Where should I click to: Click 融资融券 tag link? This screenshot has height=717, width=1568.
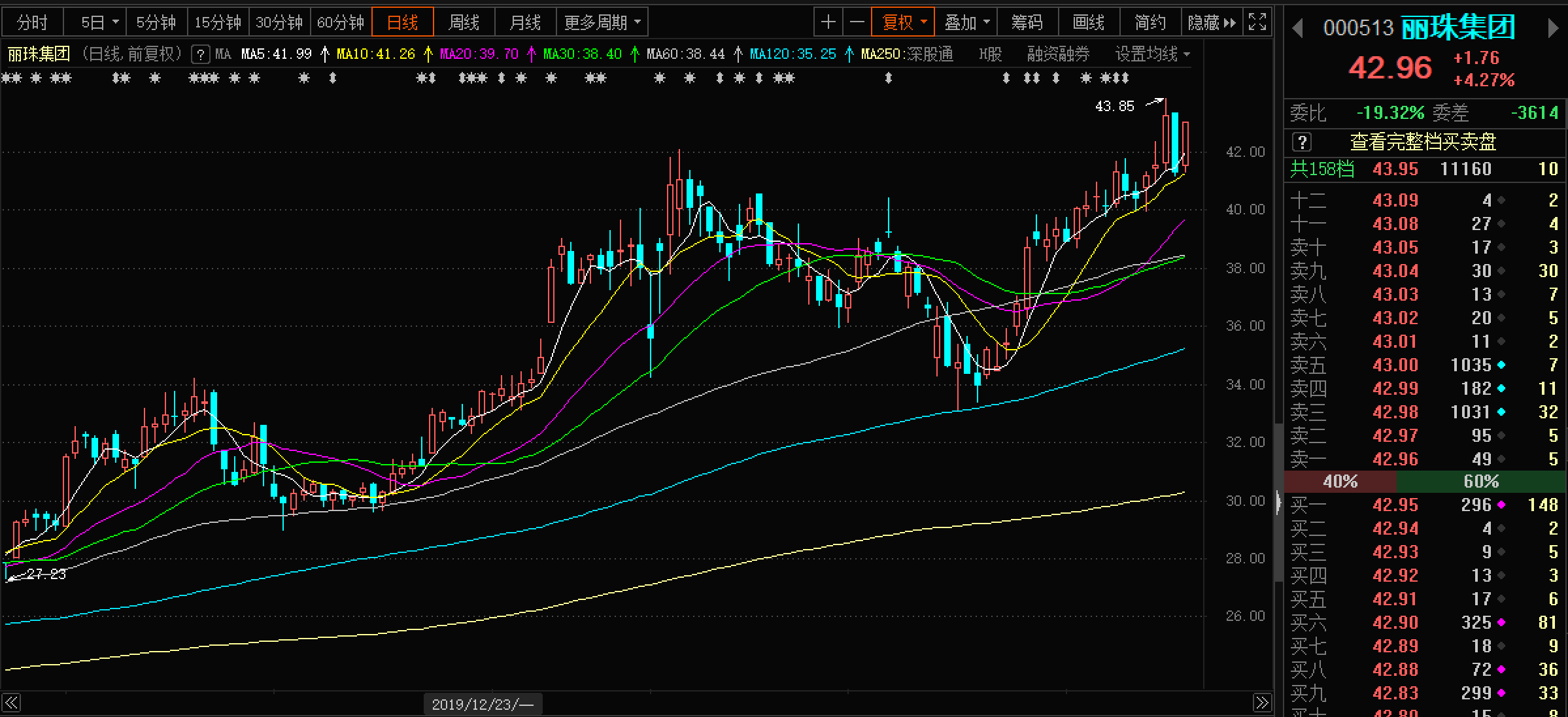[1058, 54]
